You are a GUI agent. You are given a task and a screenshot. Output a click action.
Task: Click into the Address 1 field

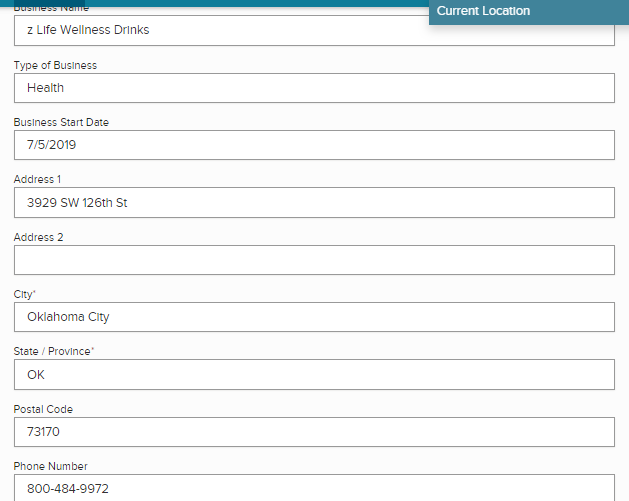click(314, 203)
